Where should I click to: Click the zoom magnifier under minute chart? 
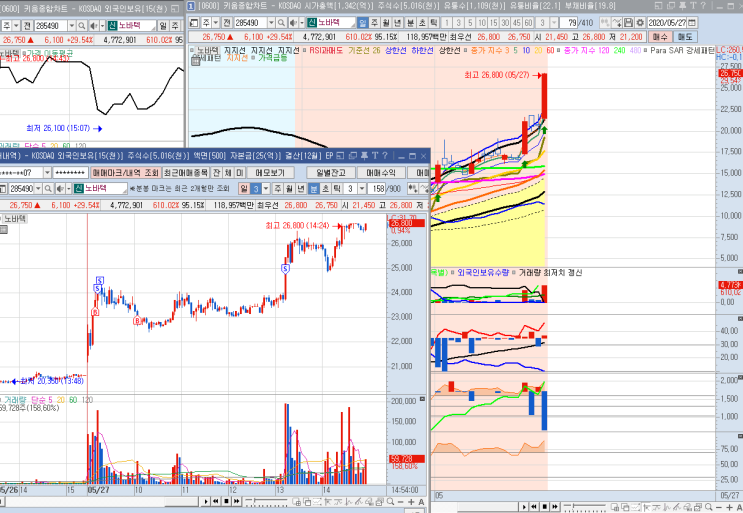[390, 502]
